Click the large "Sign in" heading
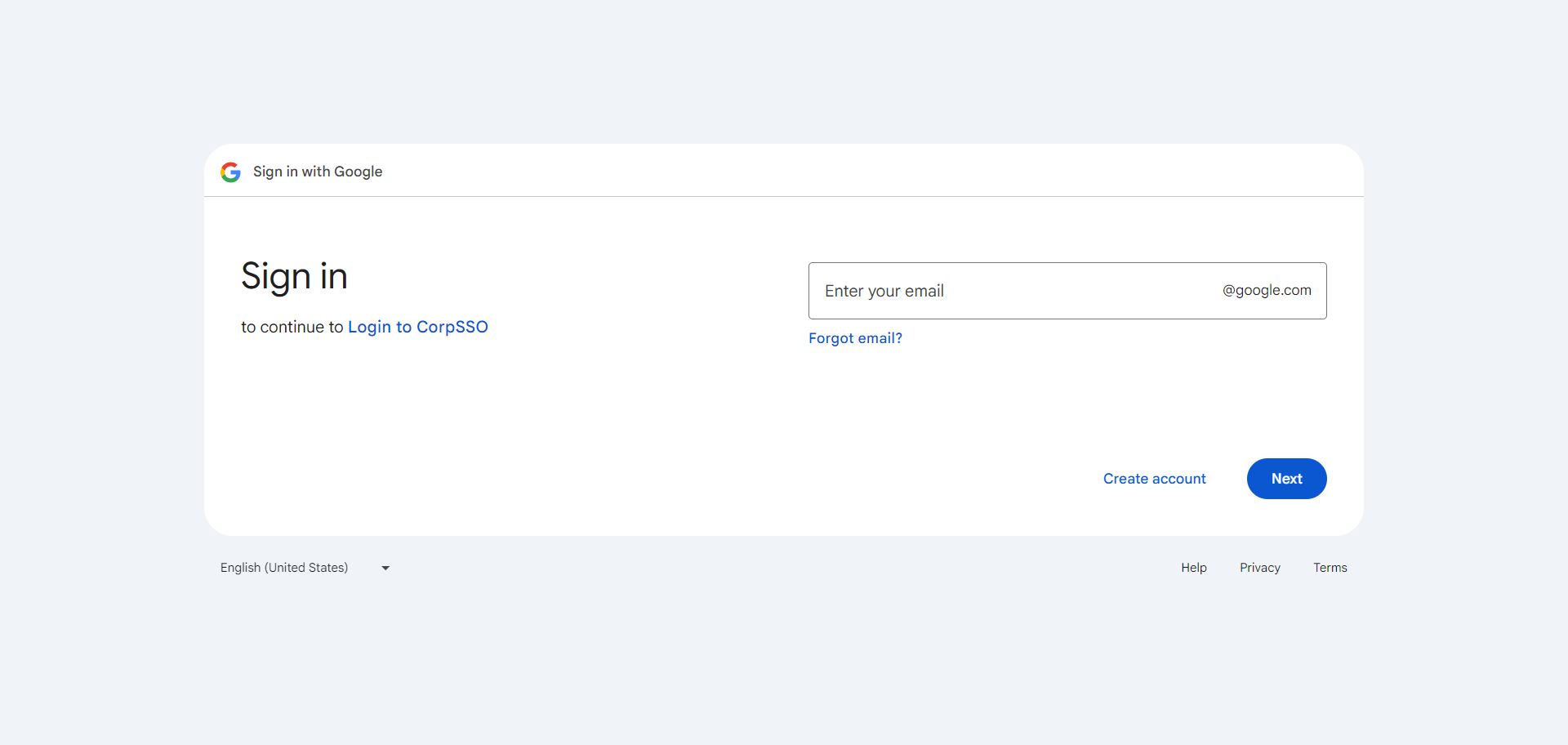The image size is (1568, 745). click(294, 276)
